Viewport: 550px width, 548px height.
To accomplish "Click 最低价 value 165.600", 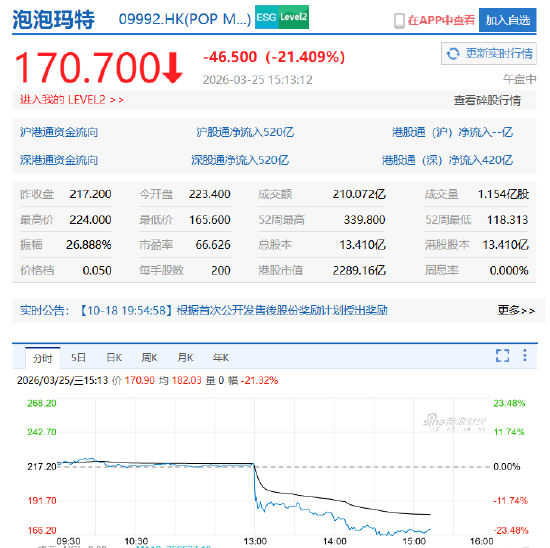I will pos(209,220).
